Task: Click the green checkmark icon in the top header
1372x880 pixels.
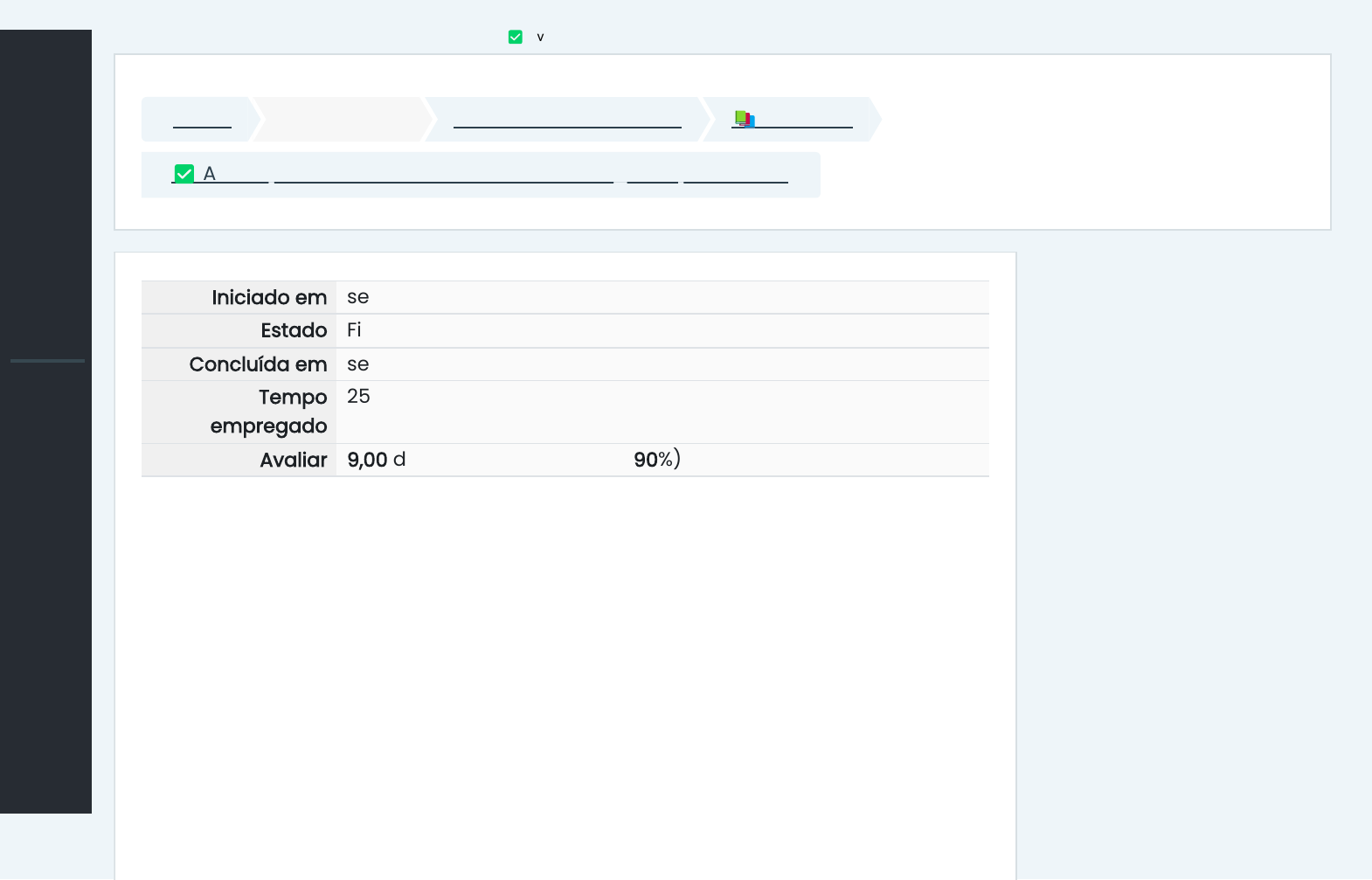Action: (x=516, y=37)
